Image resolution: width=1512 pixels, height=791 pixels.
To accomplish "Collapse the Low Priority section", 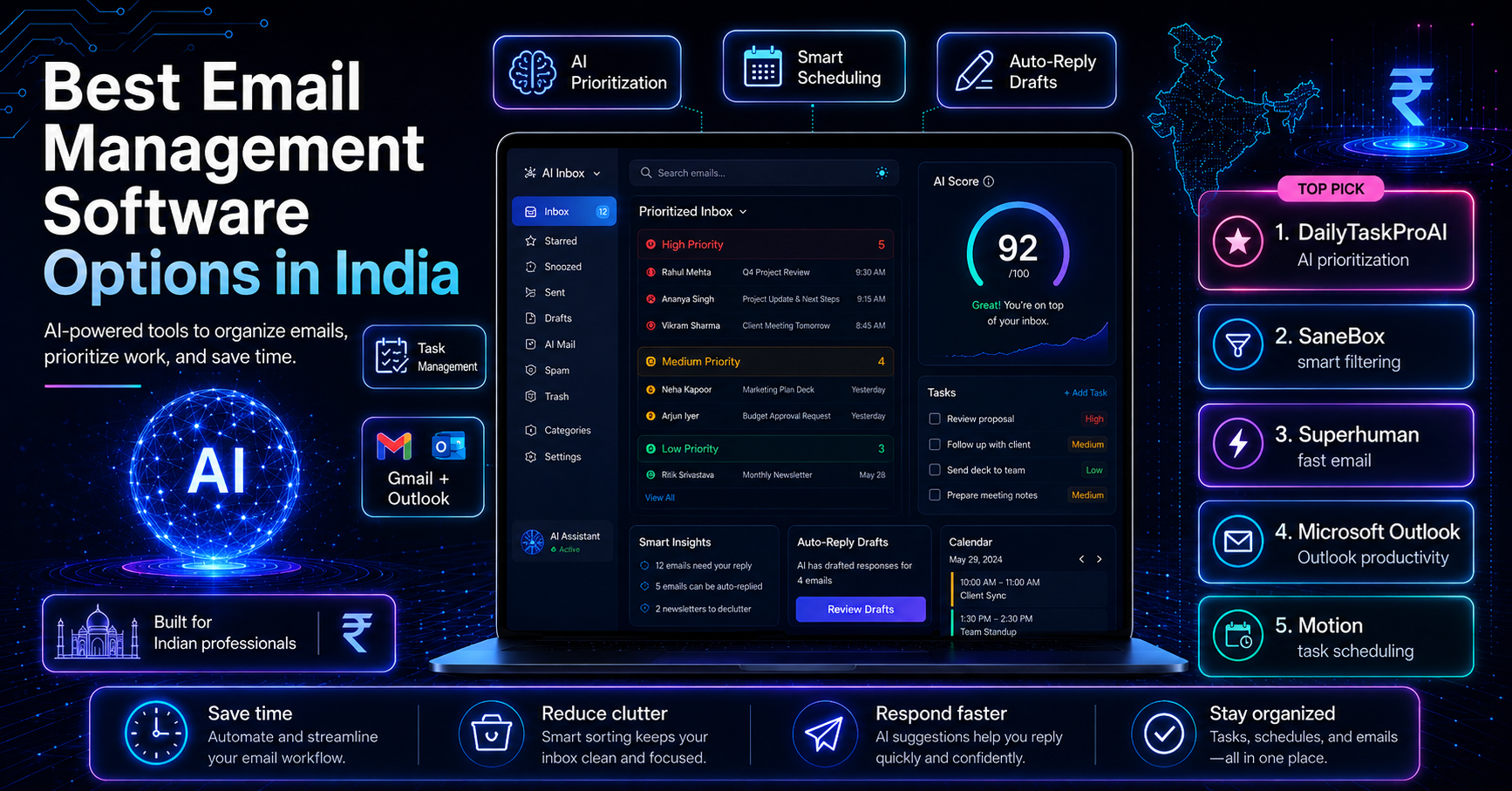I will point(766,448).
